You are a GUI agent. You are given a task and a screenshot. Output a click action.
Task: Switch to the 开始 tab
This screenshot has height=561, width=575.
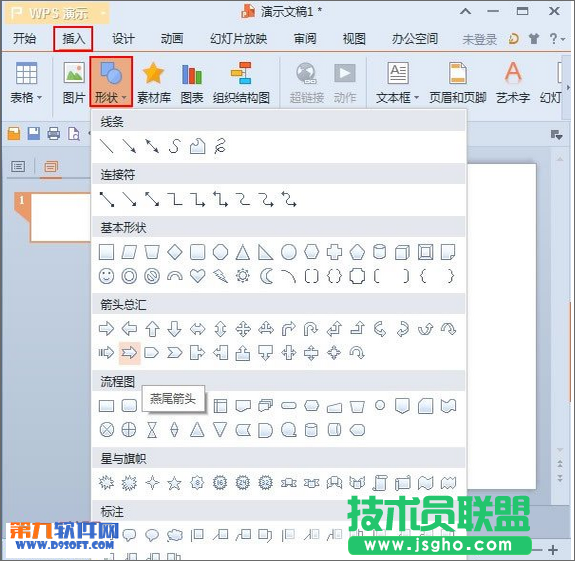[25, 38]
